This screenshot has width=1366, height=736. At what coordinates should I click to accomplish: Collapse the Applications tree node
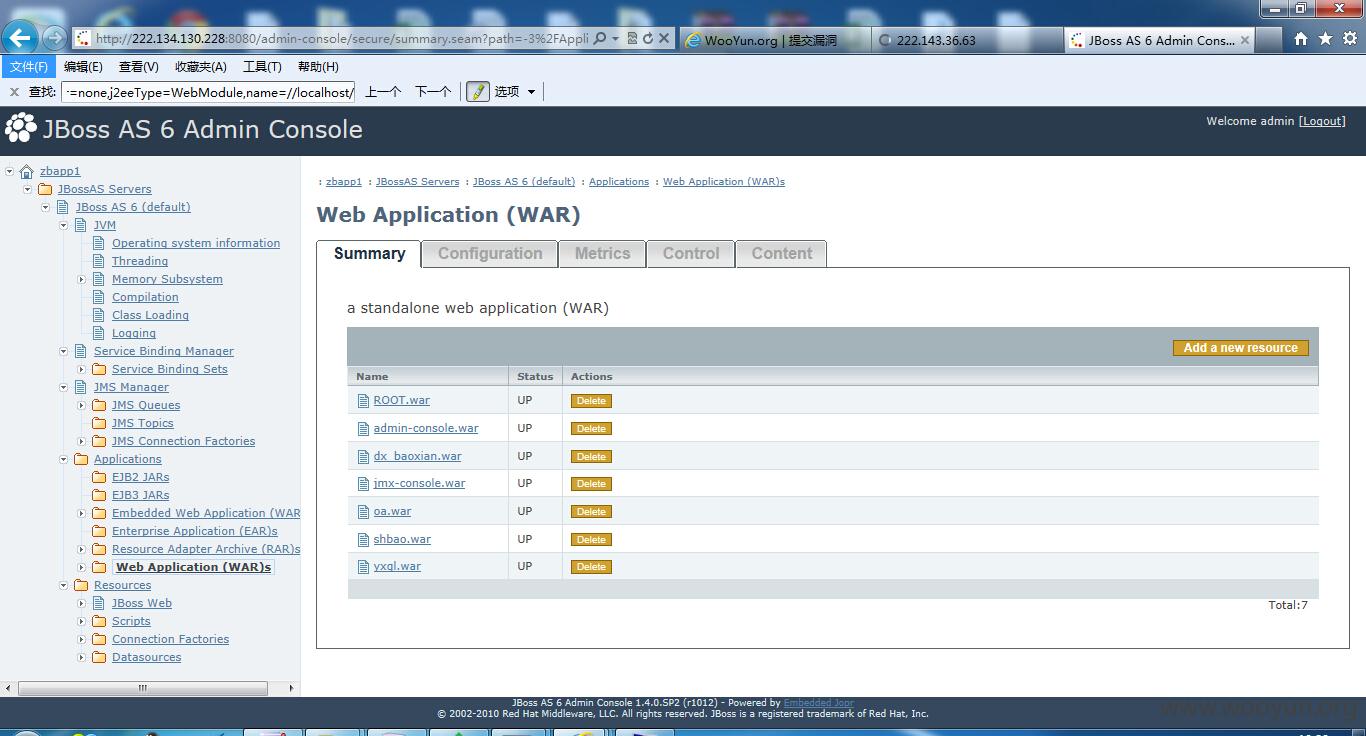[x=64, y=459]
